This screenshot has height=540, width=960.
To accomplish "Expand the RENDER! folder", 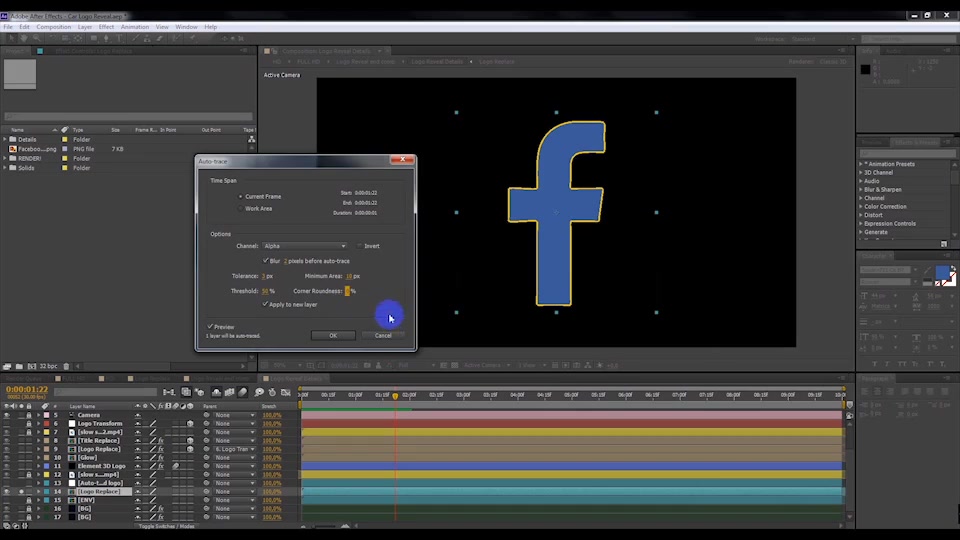I will 6,159.
